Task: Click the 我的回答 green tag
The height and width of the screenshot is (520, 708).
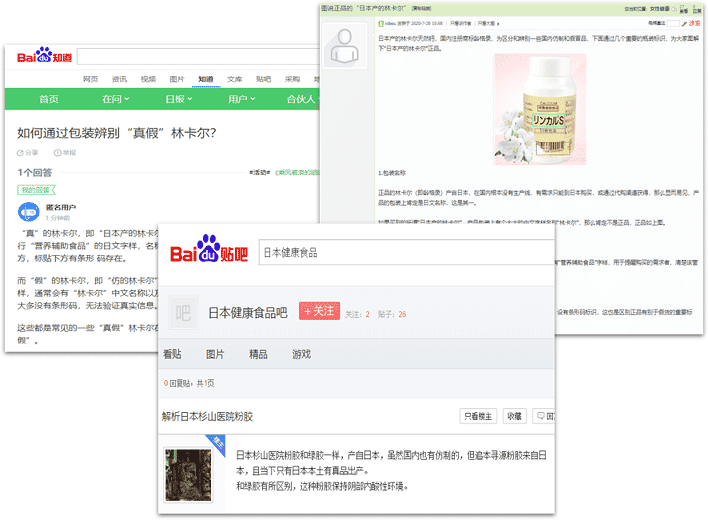Action: pyautogui.click(x=35, y=190)
